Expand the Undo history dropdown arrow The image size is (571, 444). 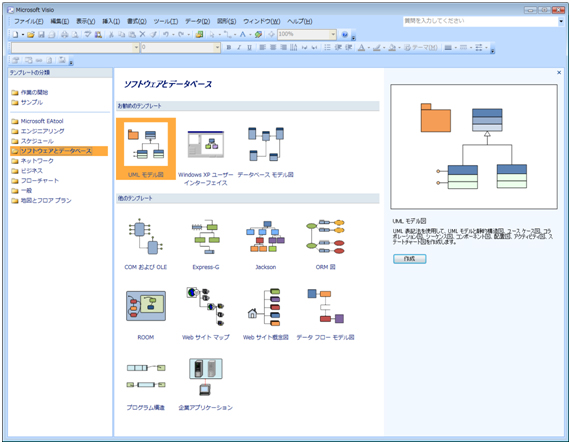pyautogui.click(x=173, y=35)
